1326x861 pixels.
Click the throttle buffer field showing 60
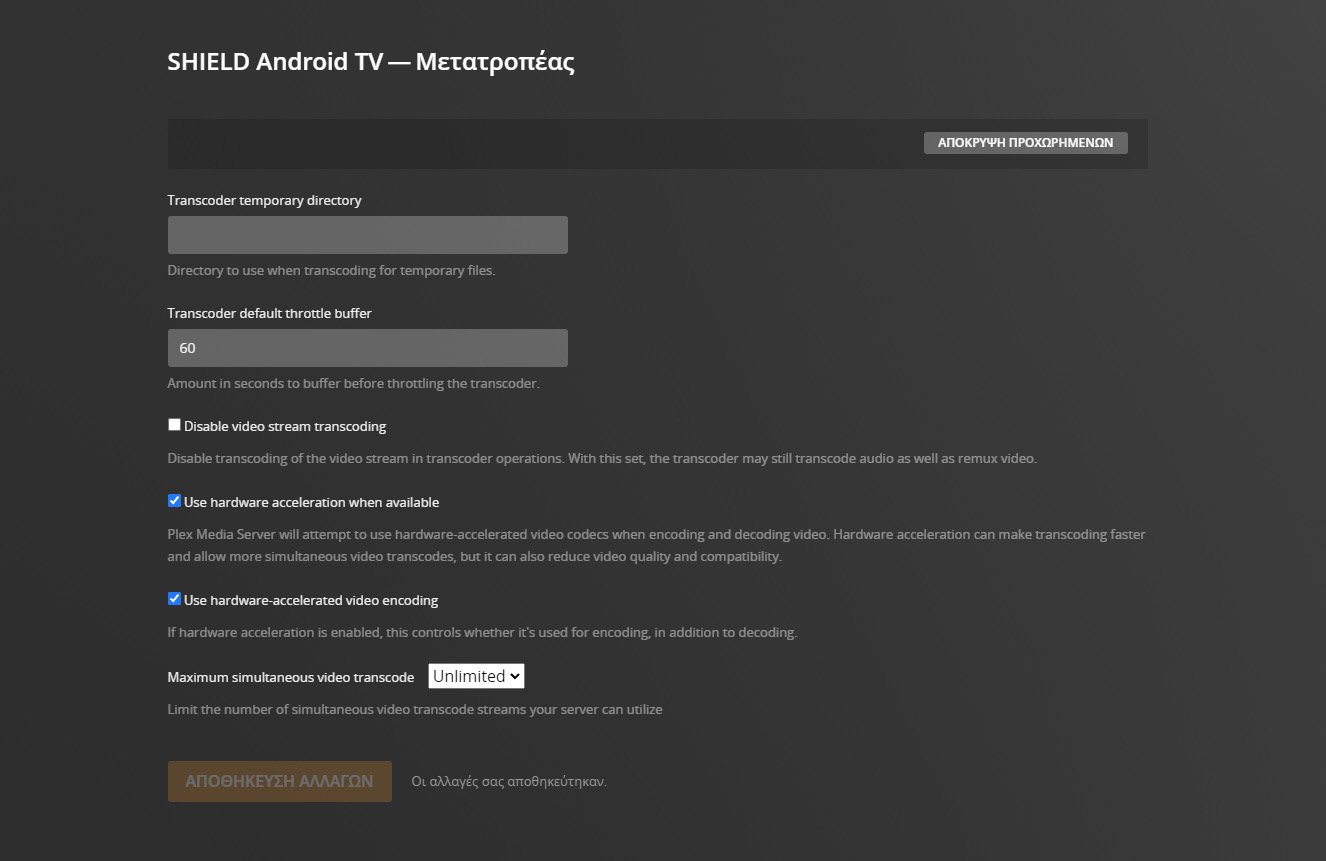coord(367,348)
